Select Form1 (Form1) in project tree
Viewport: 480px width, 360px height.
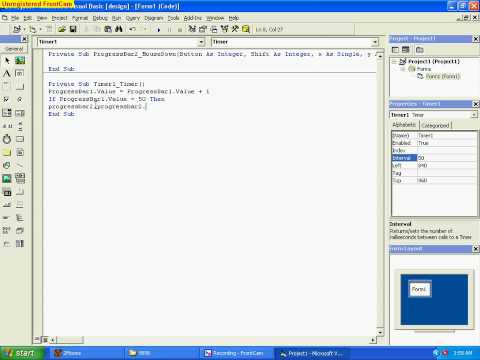(x=442, y=76)
